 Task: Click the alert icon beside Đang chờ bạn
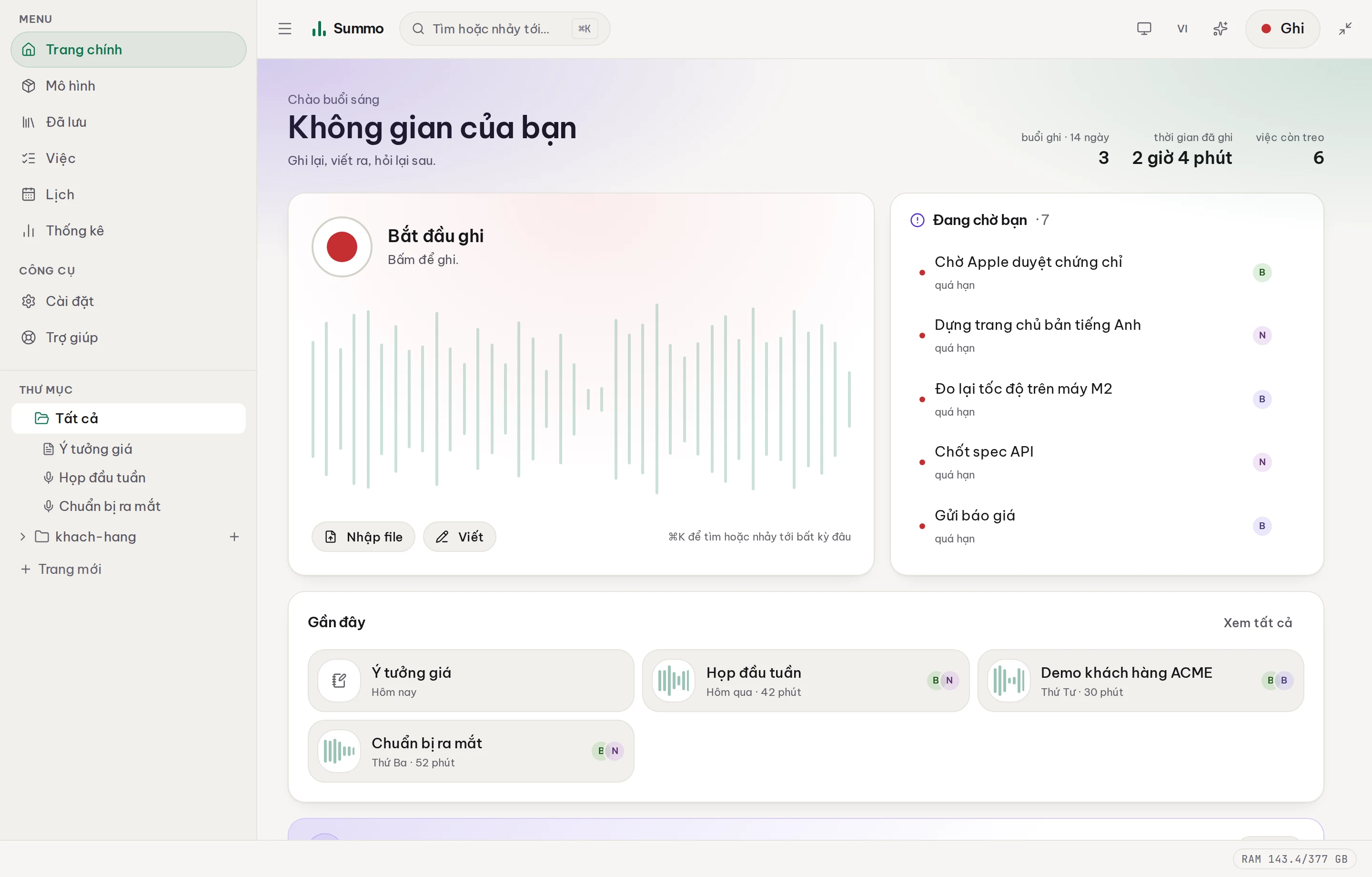(x=917, y=220)
